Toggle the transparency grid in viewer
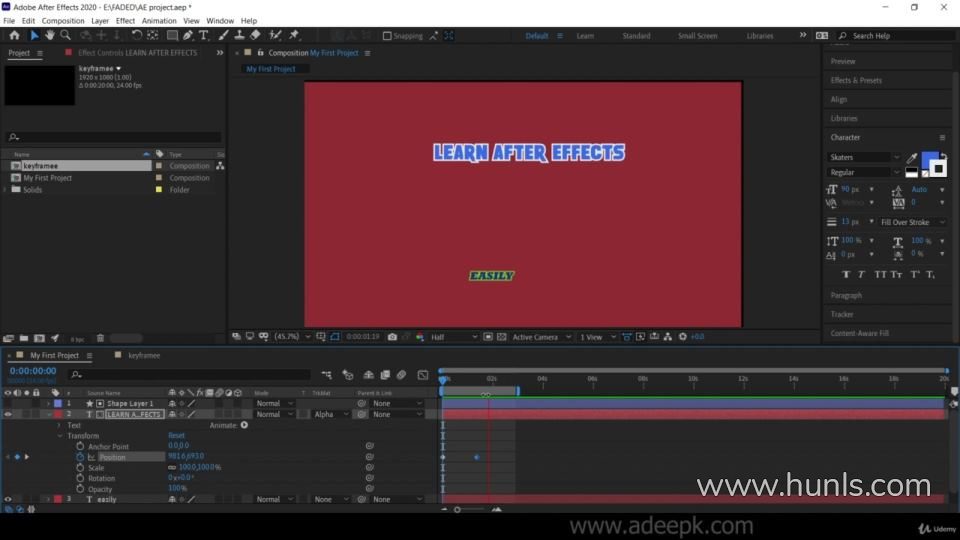The height and width of the screenshot is (540, 960). [x=501, y=337]
